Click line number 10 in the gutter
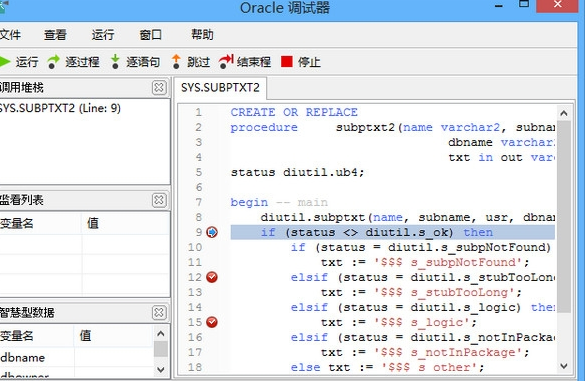Viewport: 587px width, 381px height. 195,247
